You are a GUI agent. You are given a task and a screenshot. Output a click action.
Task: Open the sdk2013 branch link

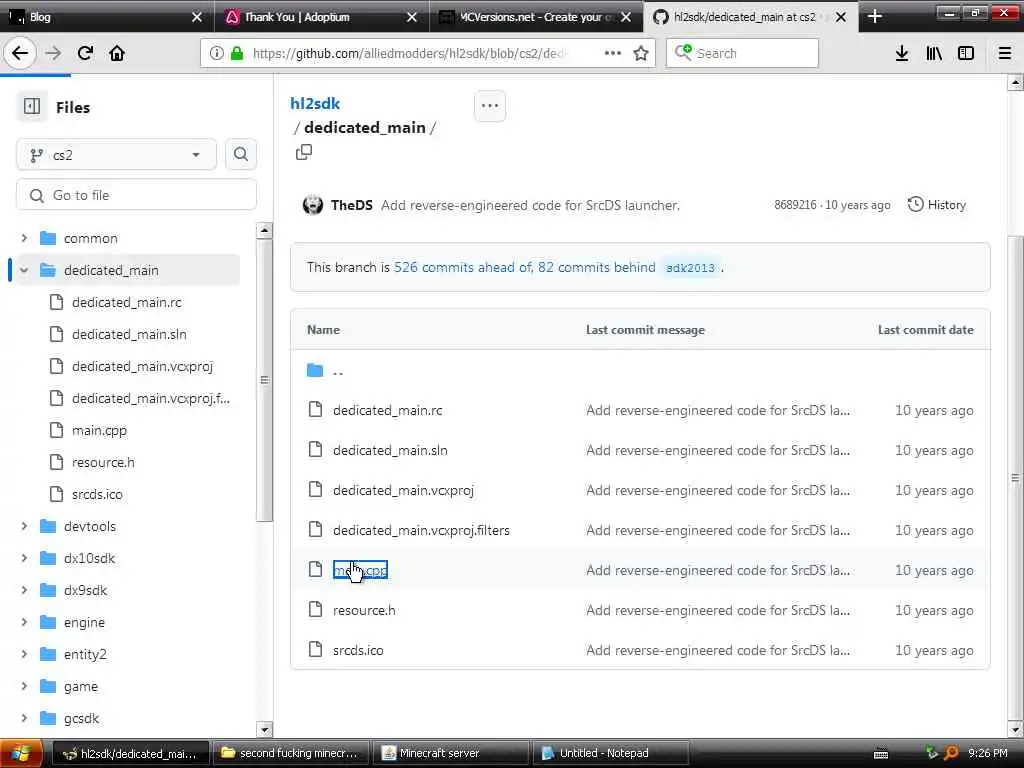tap(690, 268)
